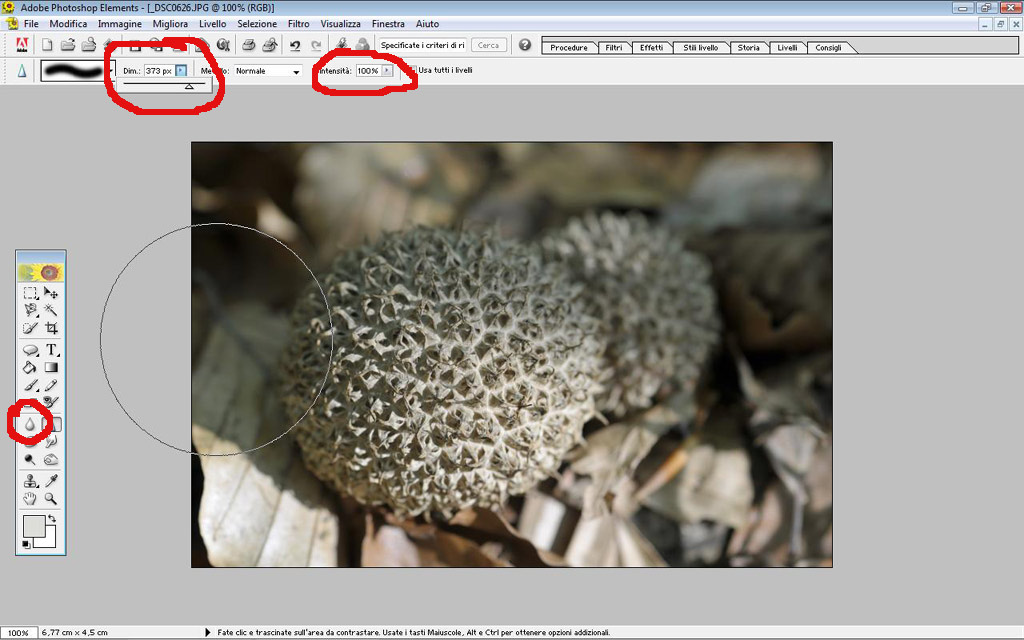Select the Crop tool
This screenshot has width=1024, height=640.
point(51,328)
